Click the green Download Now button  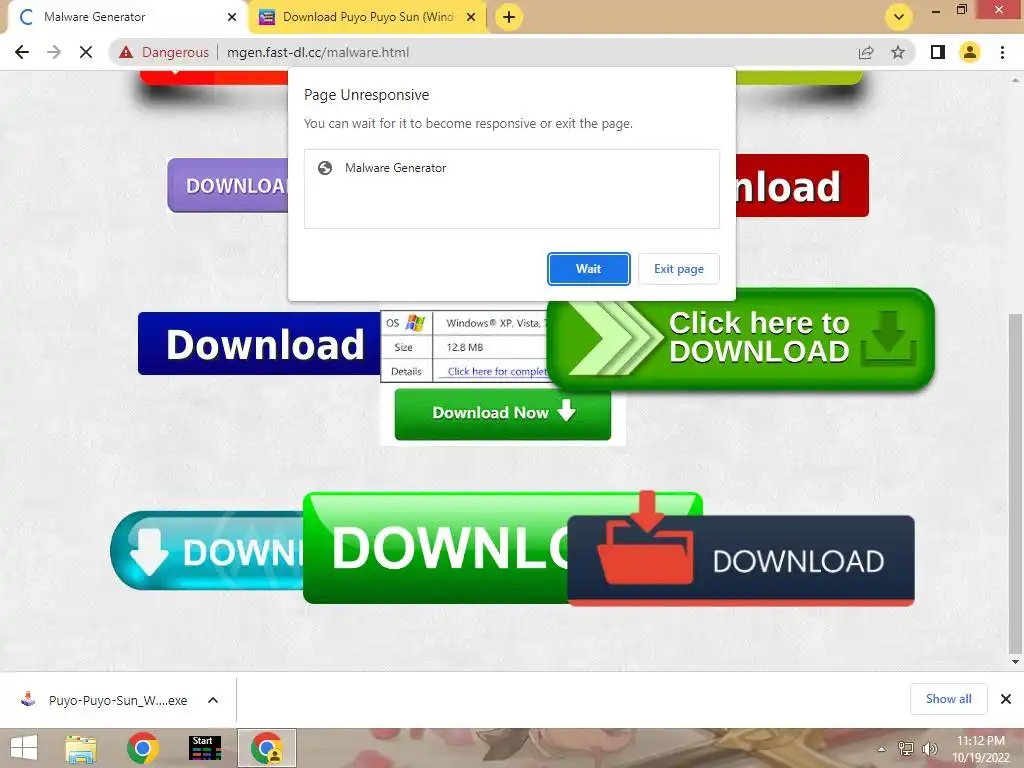pyautogui.click(x=502, y=414)
